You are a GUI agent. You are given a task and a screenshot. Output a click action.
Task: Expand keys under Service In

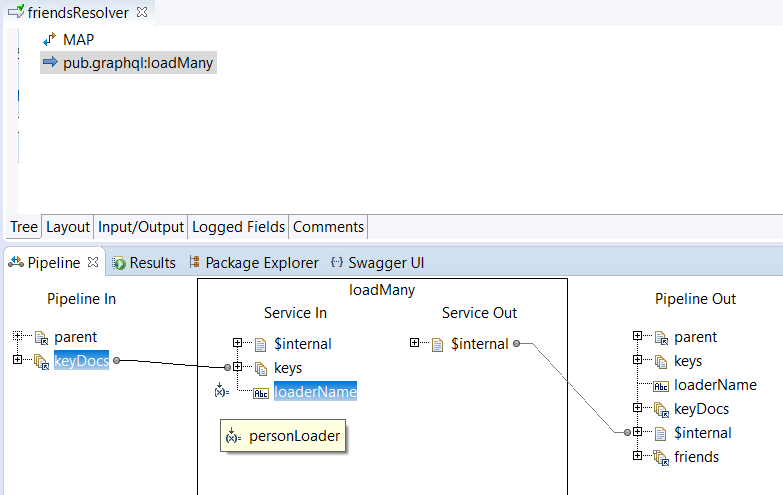[238, 367]
